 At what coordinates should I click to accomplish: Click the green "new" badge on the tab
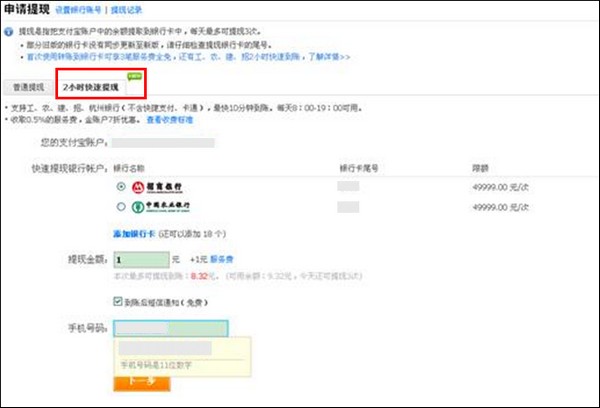coord(135,77)
